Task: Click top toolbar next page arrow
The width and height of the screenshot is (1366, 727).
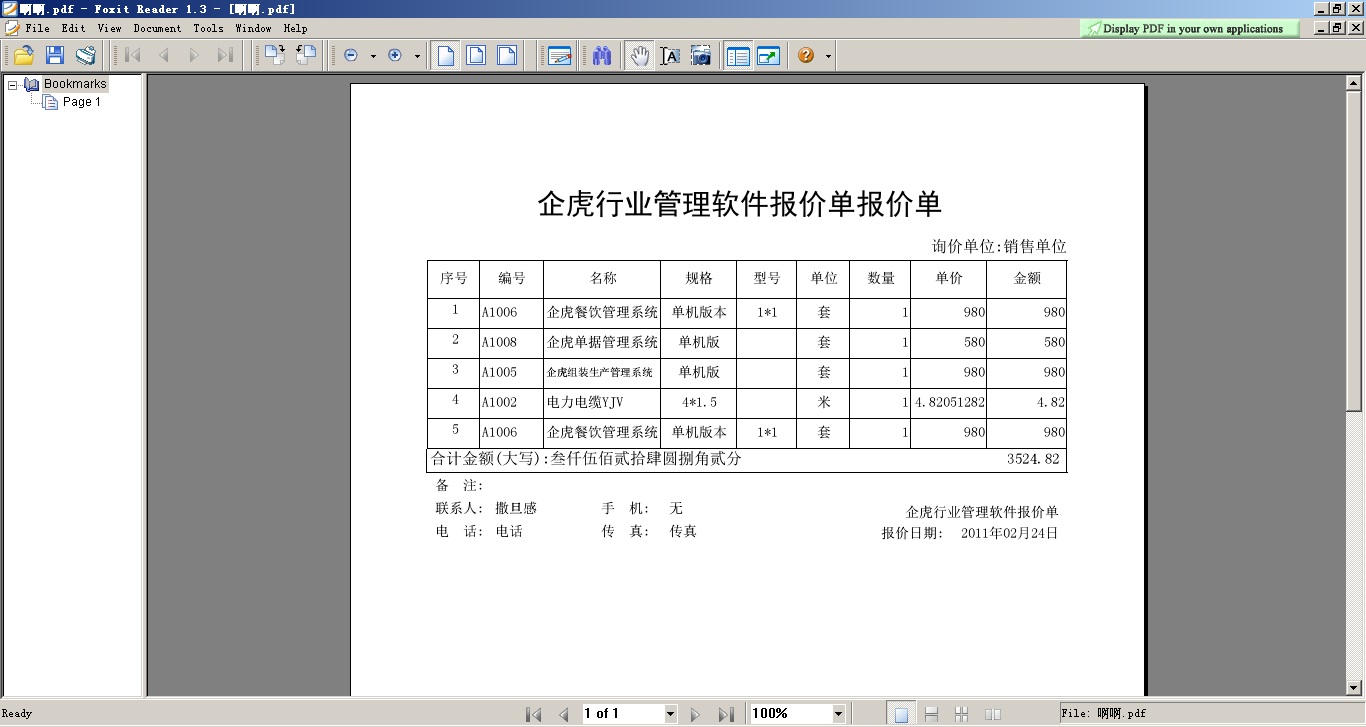Action: 194,56
